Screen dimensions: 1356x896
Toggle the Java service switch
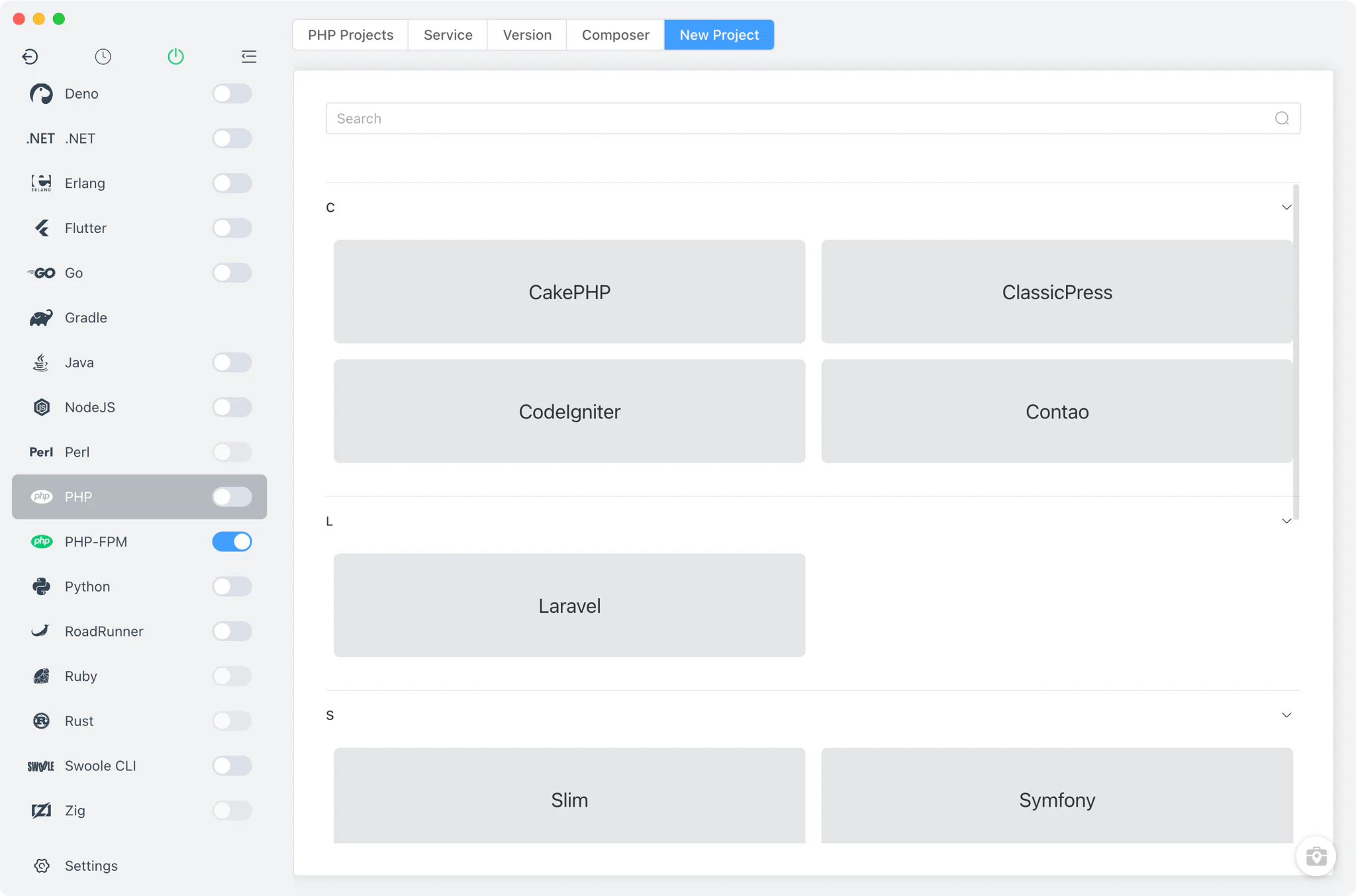pos(232,363)
